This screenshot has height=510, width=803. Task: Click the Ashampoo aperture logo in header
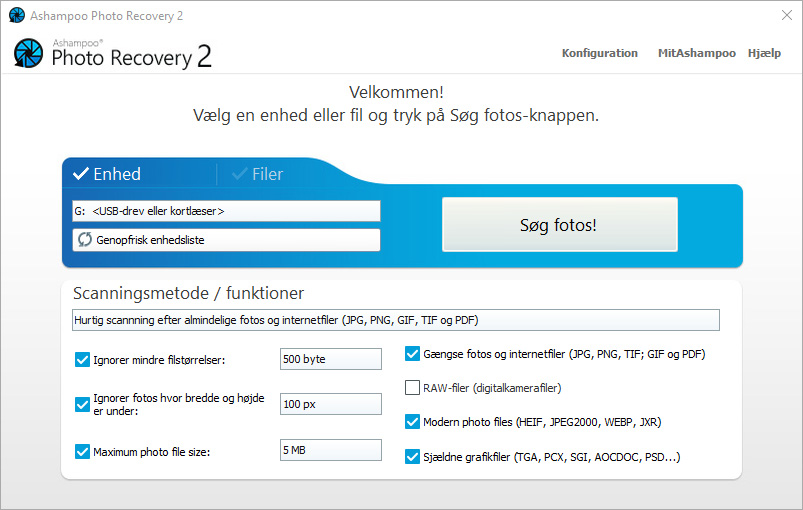28,53
